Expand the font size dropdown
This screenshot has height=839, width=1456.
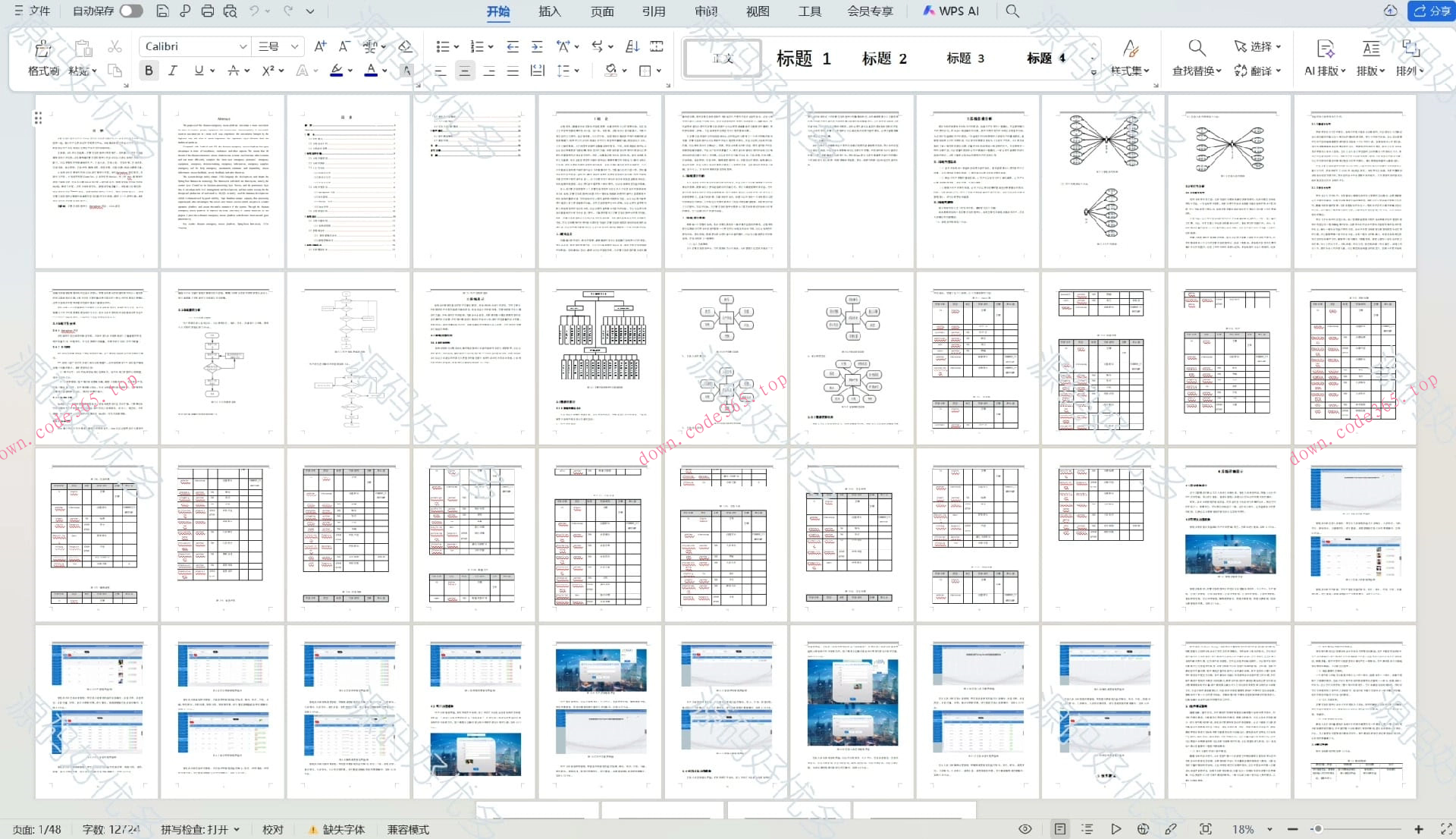click(x=294, y=46)
